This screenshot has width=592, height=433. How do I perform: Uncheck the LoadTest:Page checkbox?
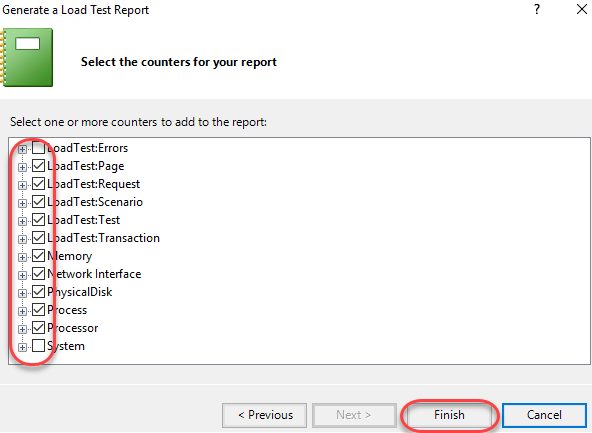(39, 166)
